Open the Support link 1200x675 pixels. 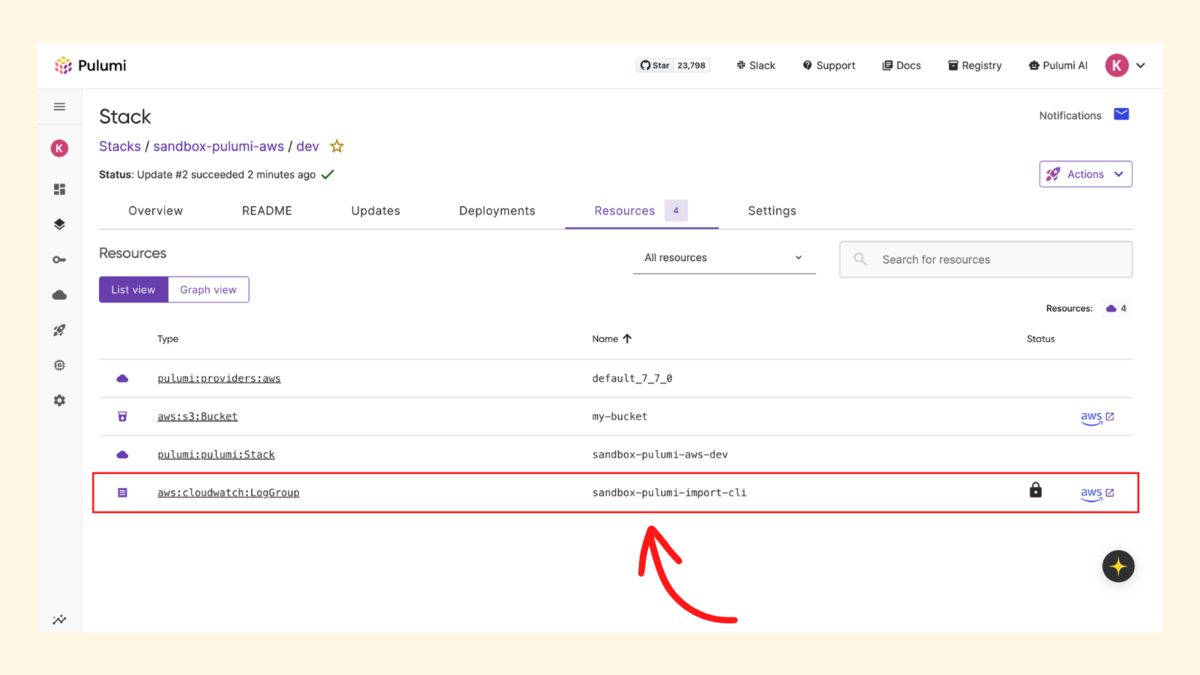coord(829,66)
